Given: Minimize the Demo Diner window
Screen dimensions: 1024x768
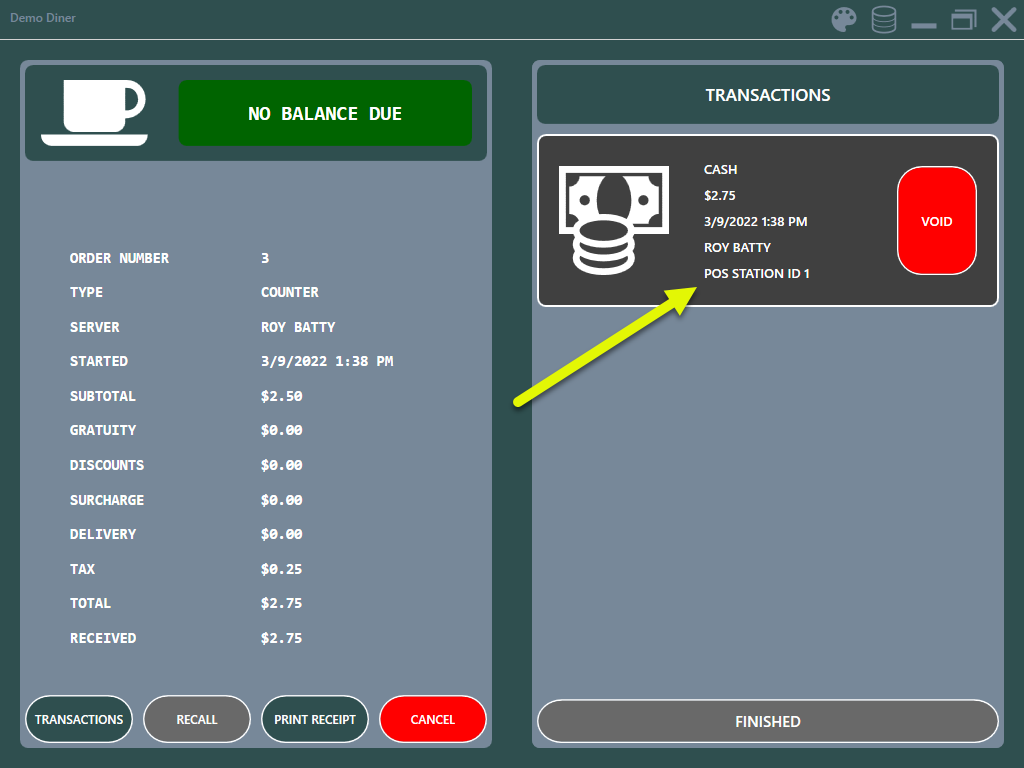Looking at the screenshot, I should click(924, 22).
